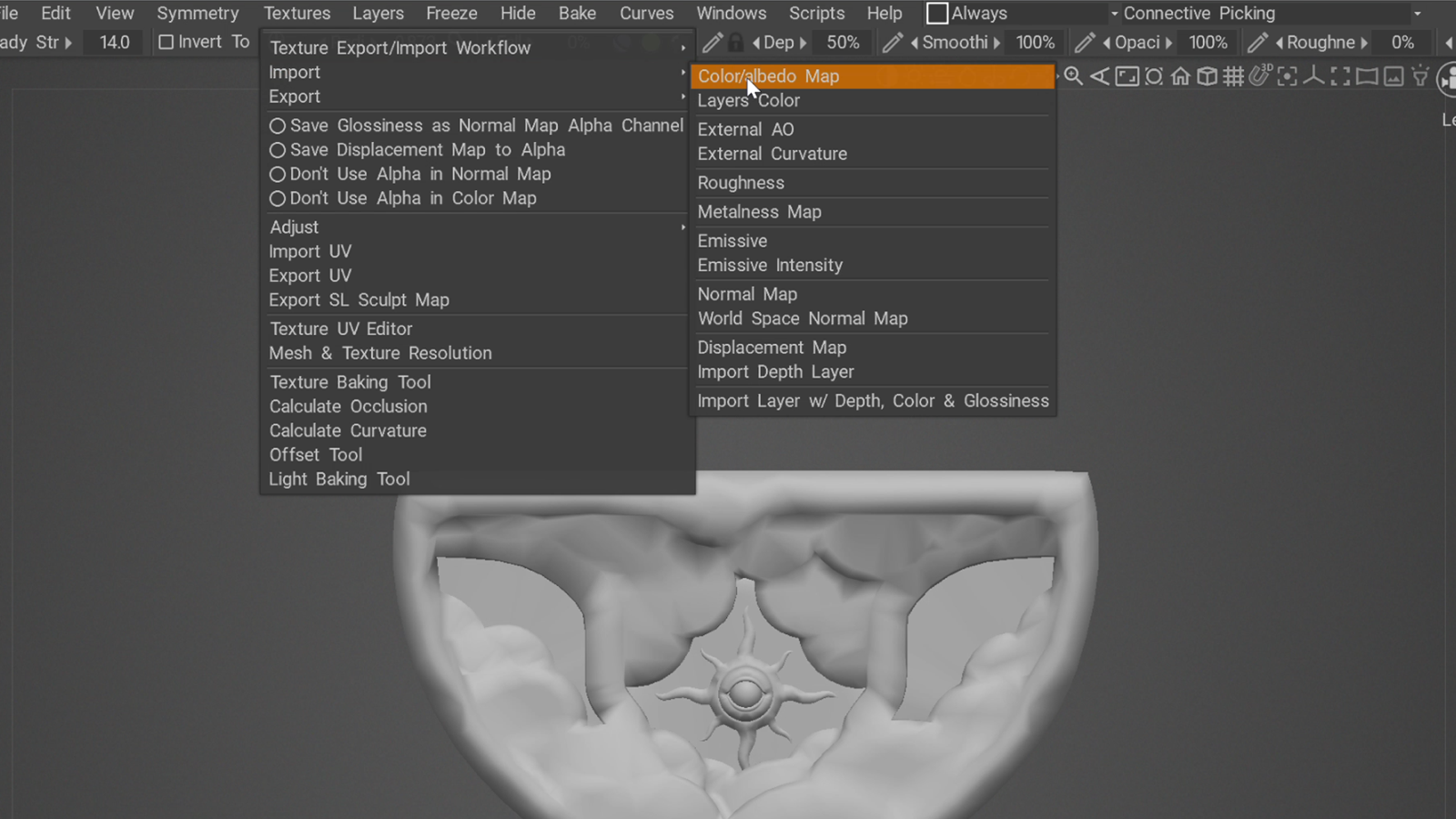The image size is (1456, 819).
Task: Toggle the 3D magnet snapping icon
Action: (x=1259, y=76)
